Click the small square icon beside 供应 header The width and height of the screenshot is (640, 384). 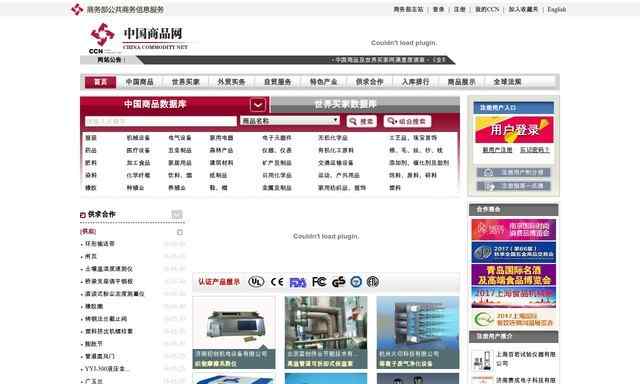(x=180, y=232)
